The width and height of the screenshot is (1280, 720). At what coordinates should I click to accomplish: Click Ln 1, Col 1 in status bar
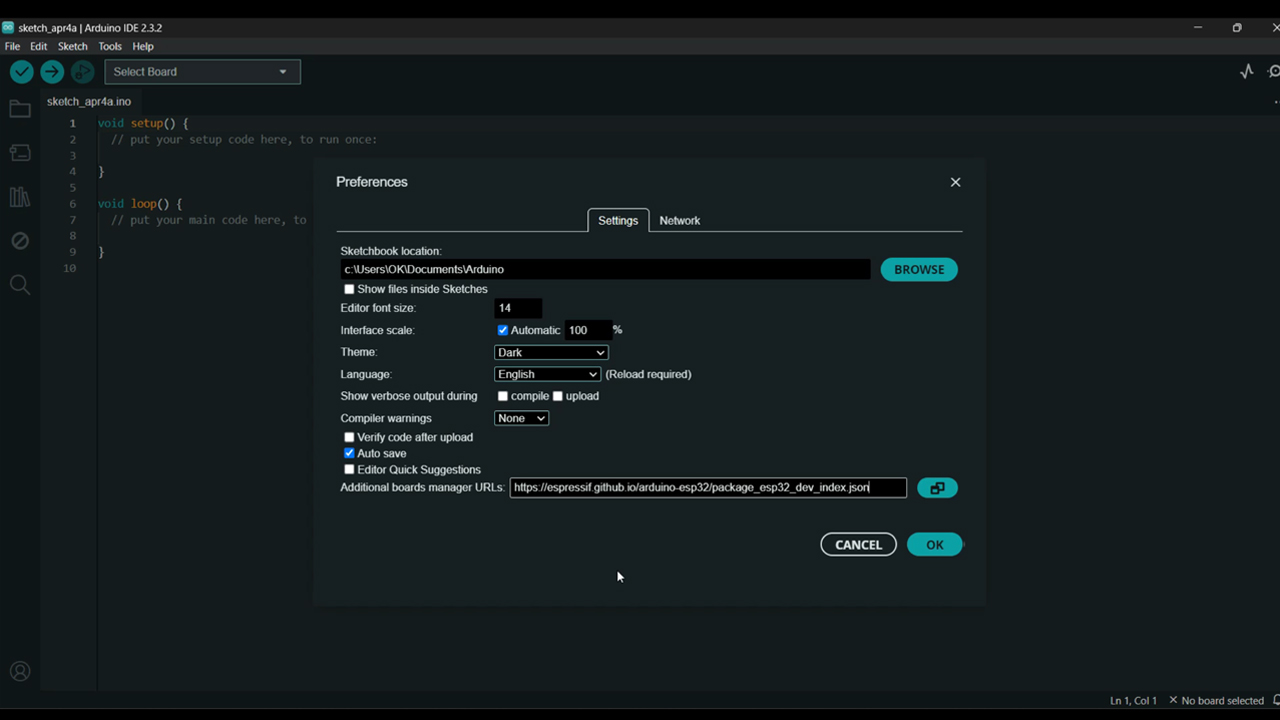(x=1133, y=701)
